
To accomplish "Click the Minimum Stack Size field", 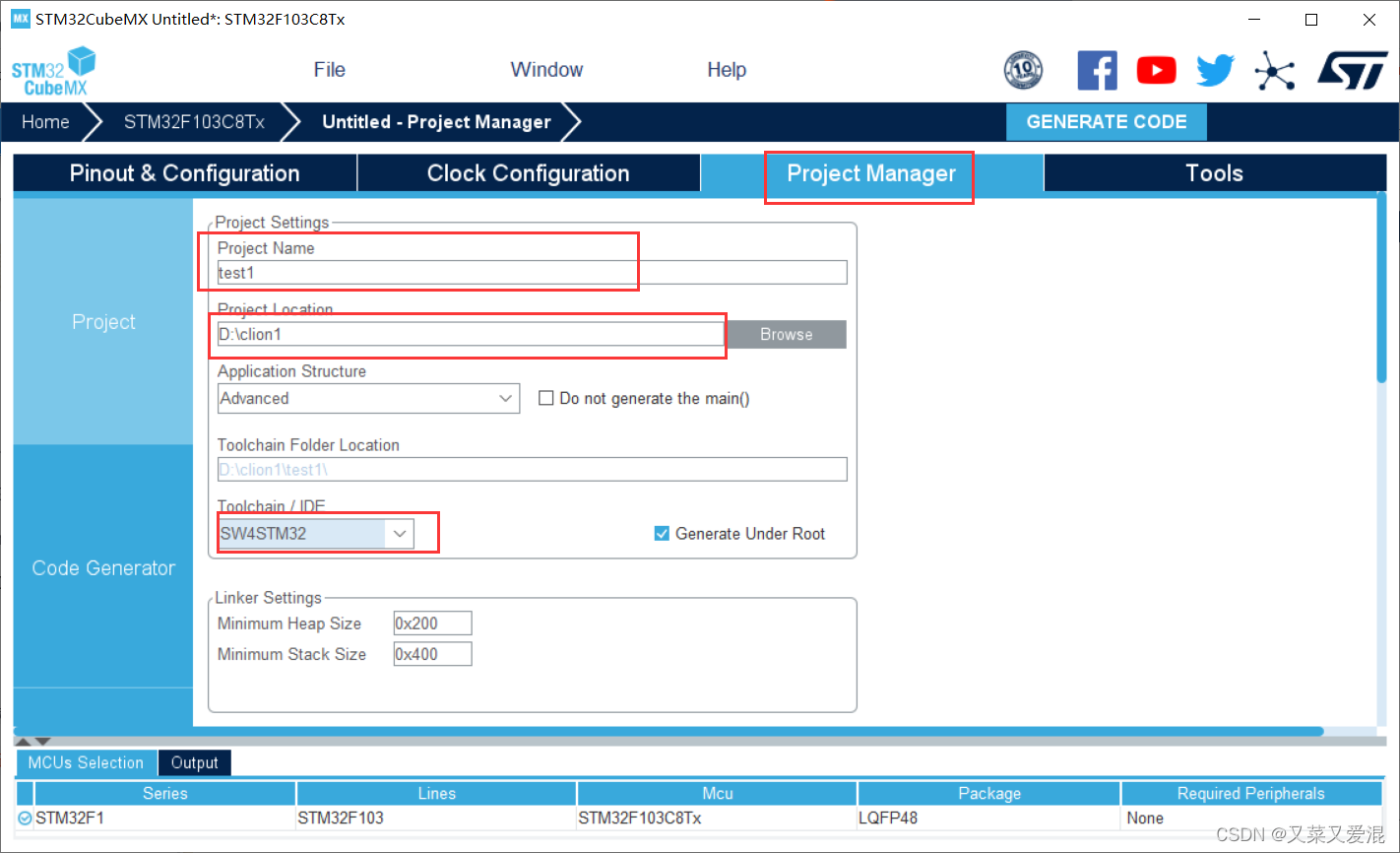I will tap(432, 654).
